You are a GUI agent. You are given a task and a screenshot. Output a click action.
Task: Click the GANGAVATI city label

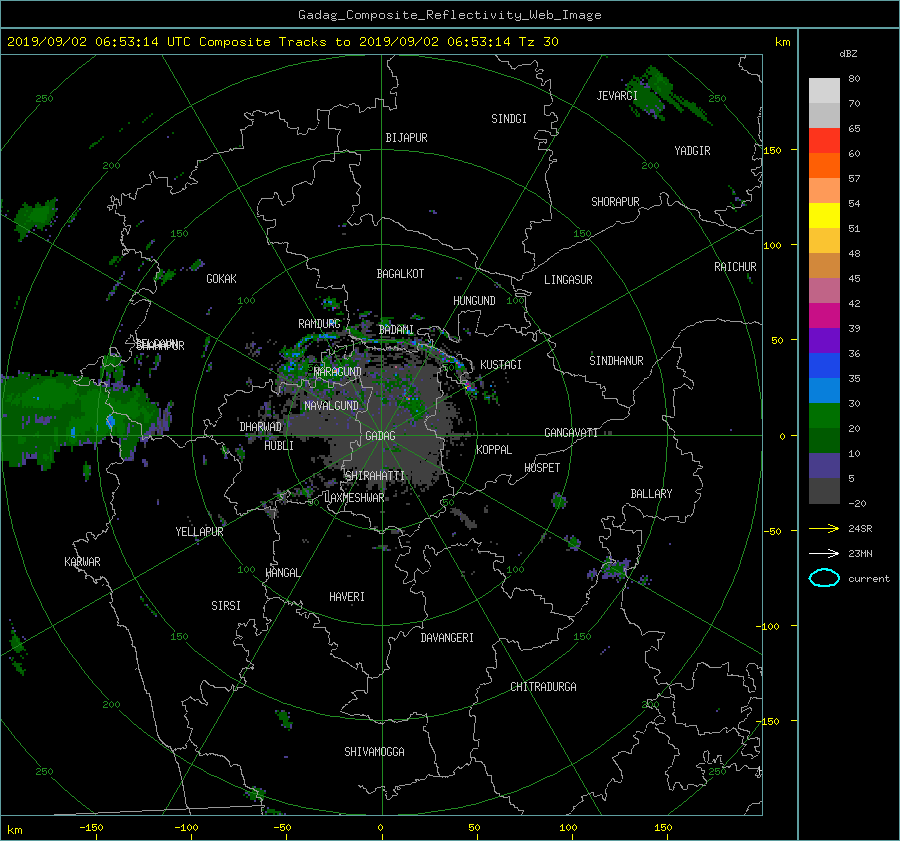571,433
